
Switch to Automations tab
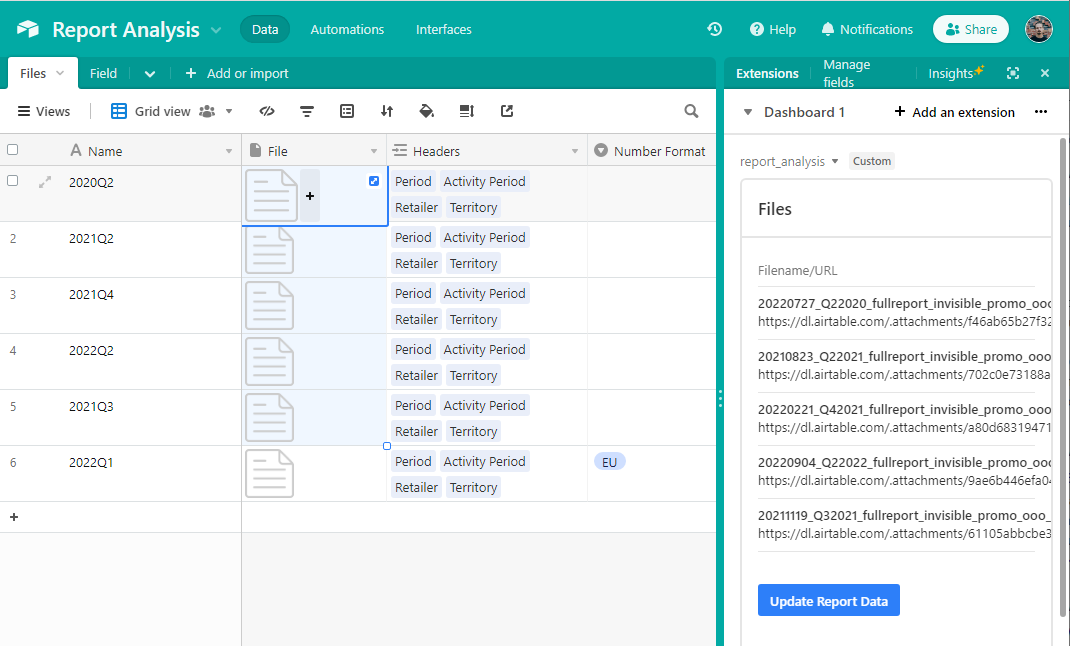click(x=347, y=29)
